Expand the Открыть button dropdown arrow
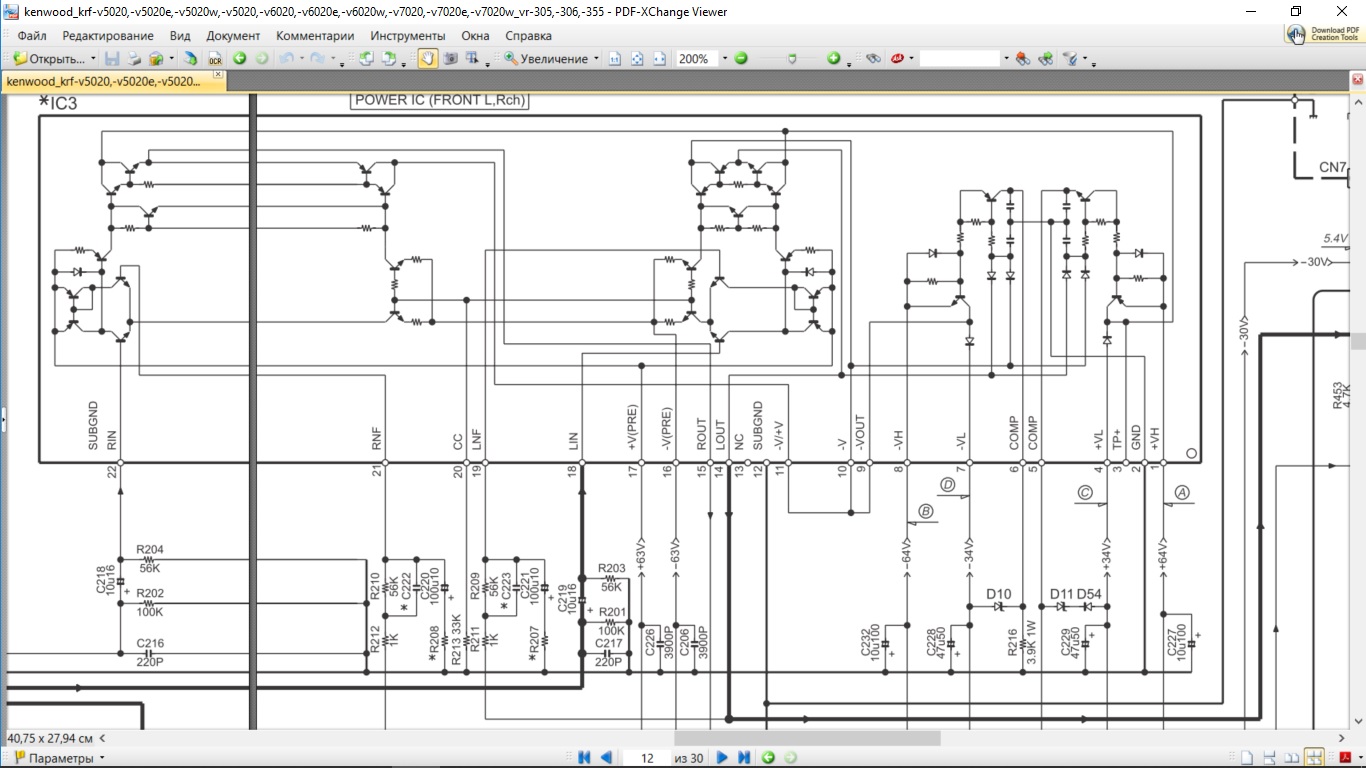Image resolution: width=1366 pixels, height=768 pixels. (93, 59)
